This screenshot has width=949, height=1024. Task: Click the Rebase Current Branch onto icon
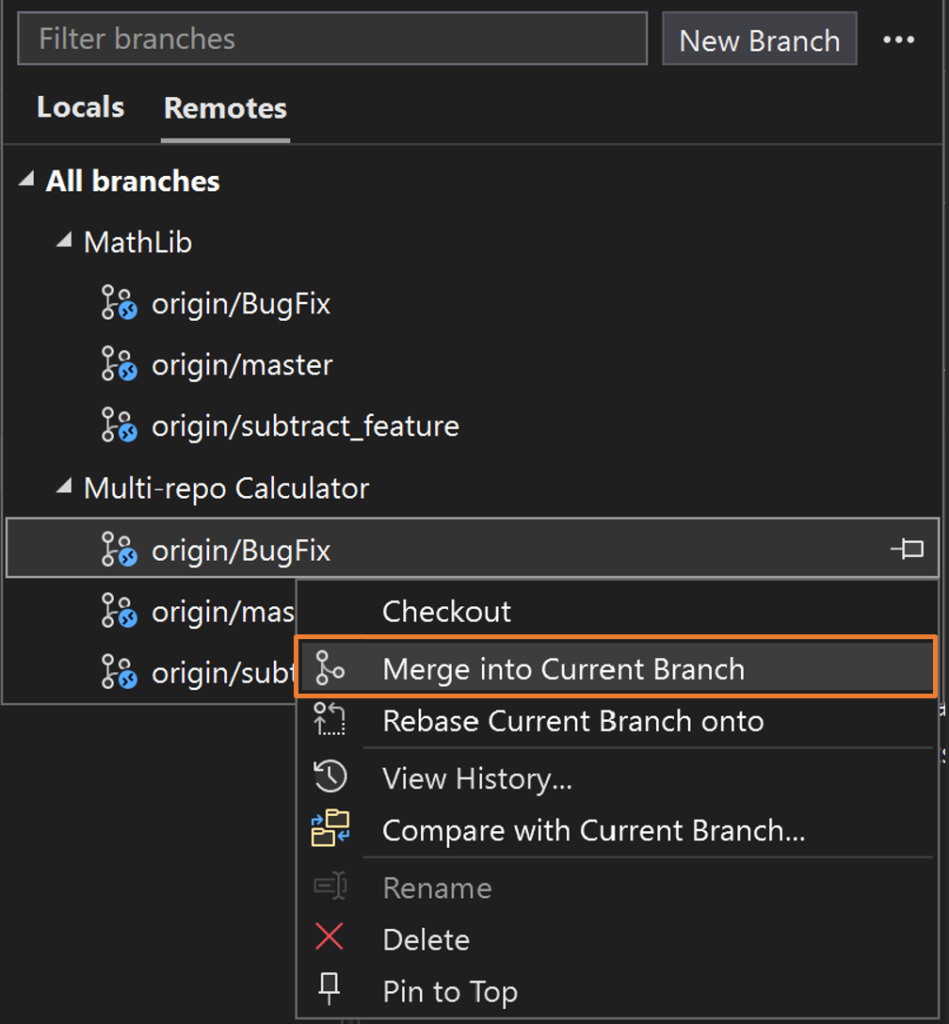click(x=329, y=720)
